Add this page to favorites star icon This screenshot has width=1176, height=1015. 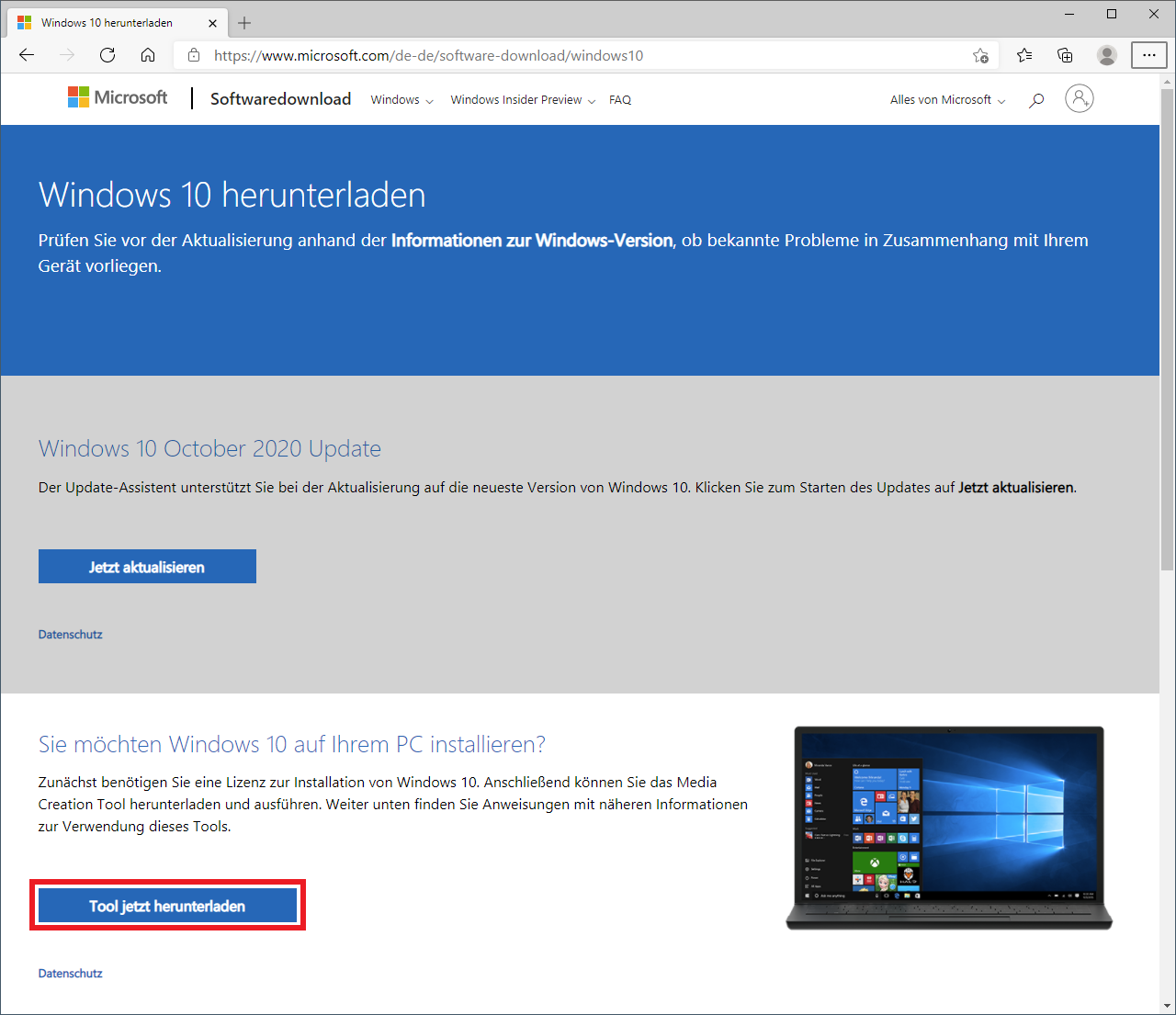pyautogui.click(x=980, y=55)
